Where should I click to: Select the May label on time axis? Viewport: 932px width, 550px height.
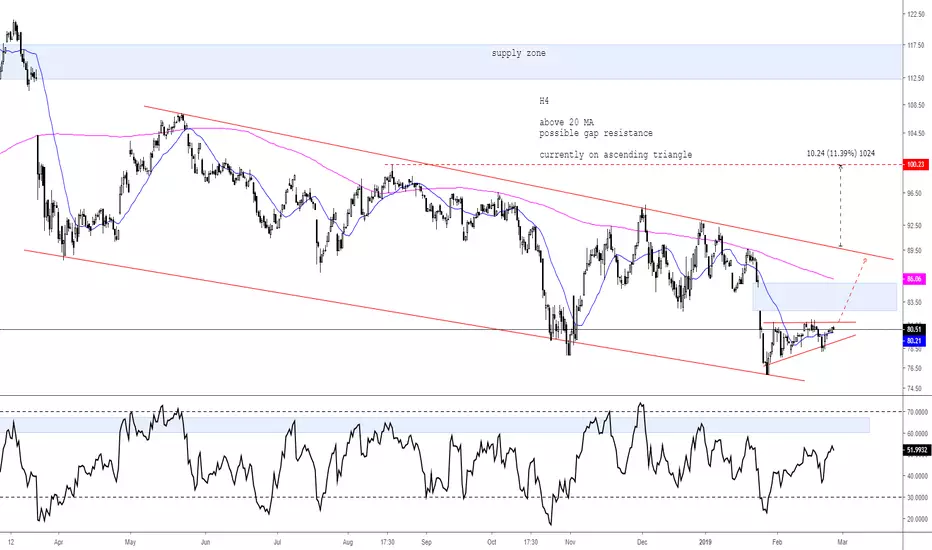click(130, 542)
